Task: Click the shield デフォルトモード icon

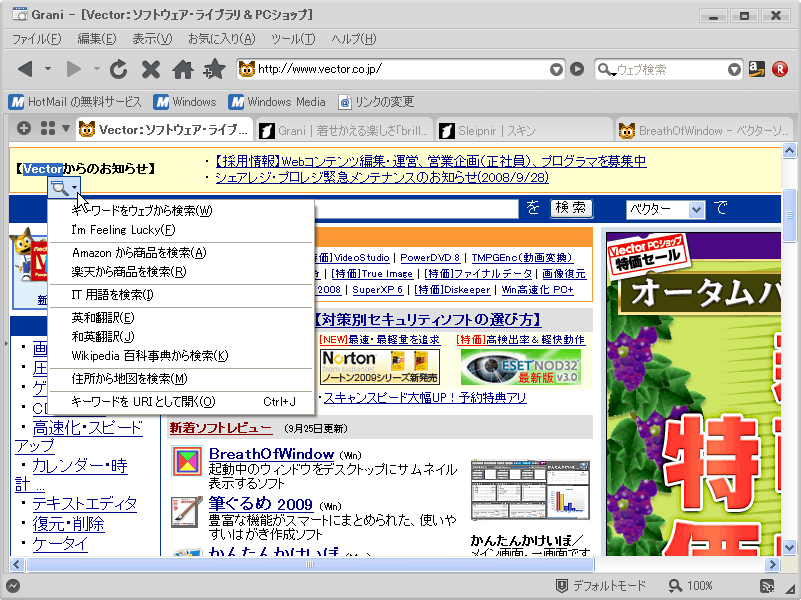Action: pos(562,586)
